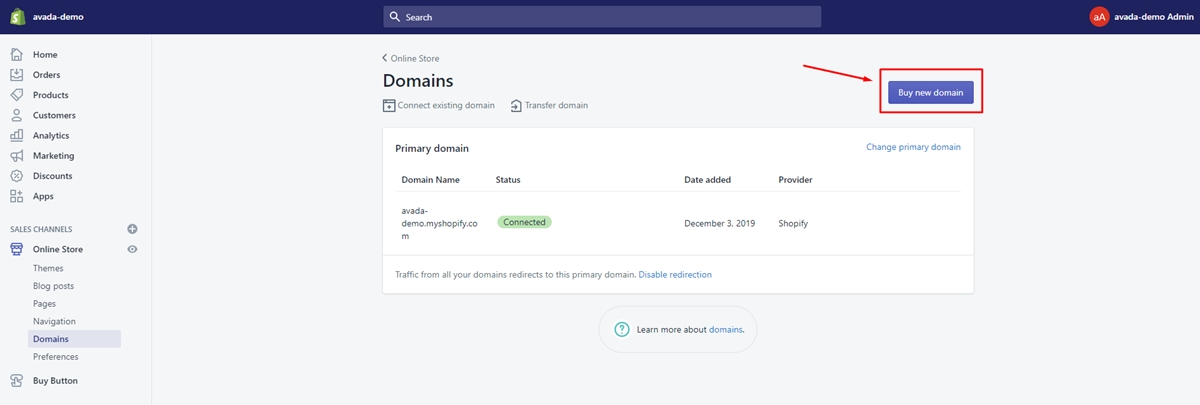
Task: Click the Domain Name column header
Action: pyautogui.click(x=430, y=180)
